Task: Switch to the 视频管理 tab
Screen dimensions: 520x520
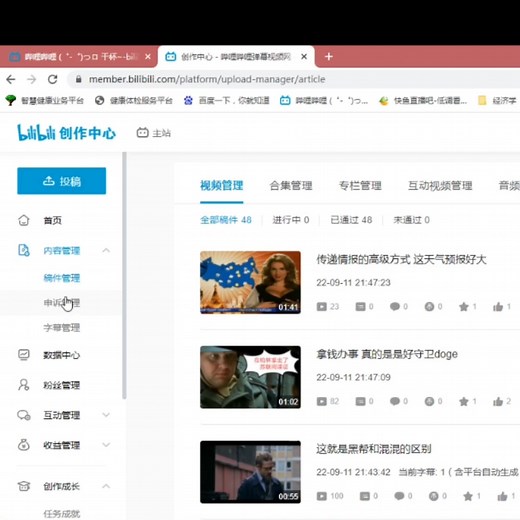Action: [222, 185]
